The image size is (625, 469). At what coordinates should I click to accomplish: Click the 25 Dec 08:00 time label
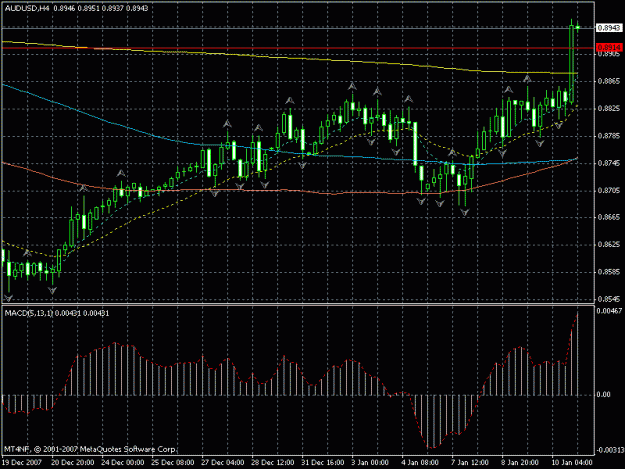pos(173,463)
